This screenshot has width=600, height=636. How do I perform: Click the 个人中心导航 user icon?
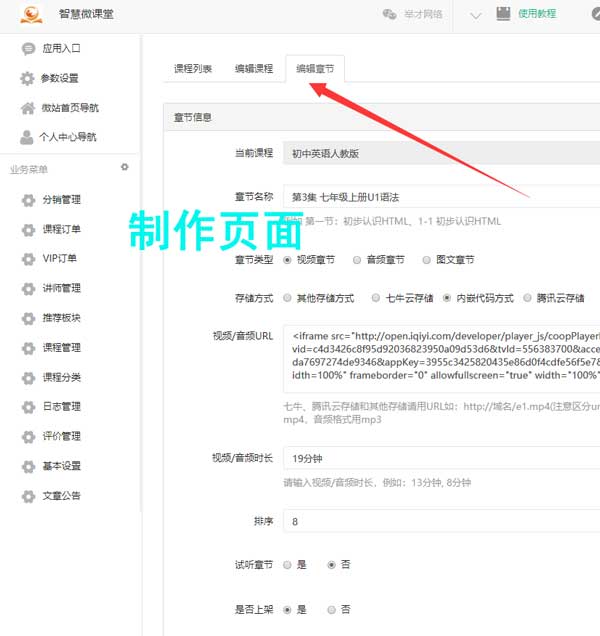tap(26, 137)
